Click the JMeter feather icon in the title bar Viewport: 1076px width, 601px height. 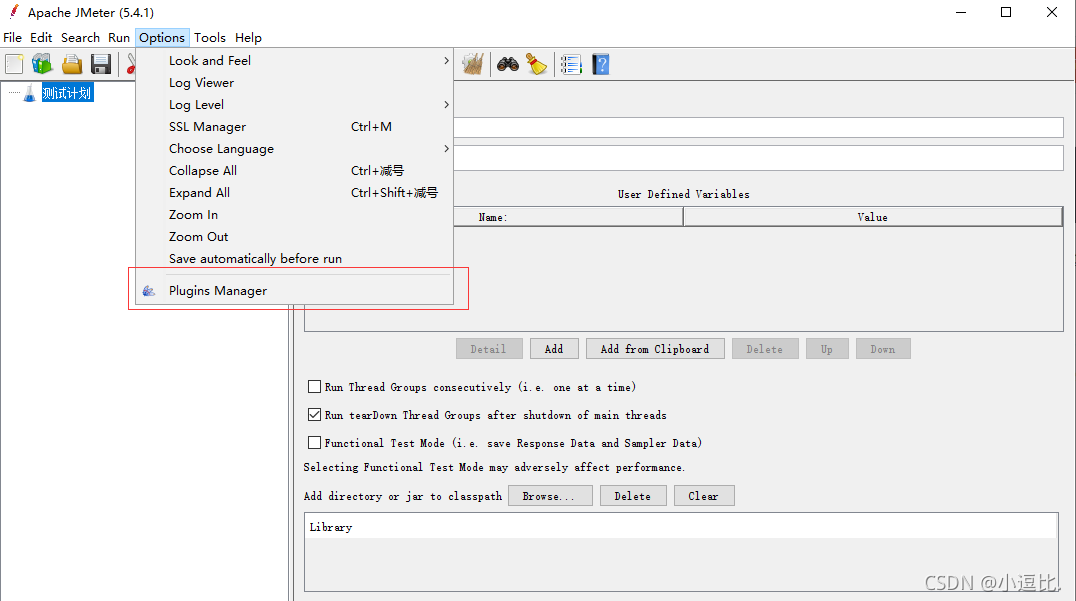coord(14,12)
